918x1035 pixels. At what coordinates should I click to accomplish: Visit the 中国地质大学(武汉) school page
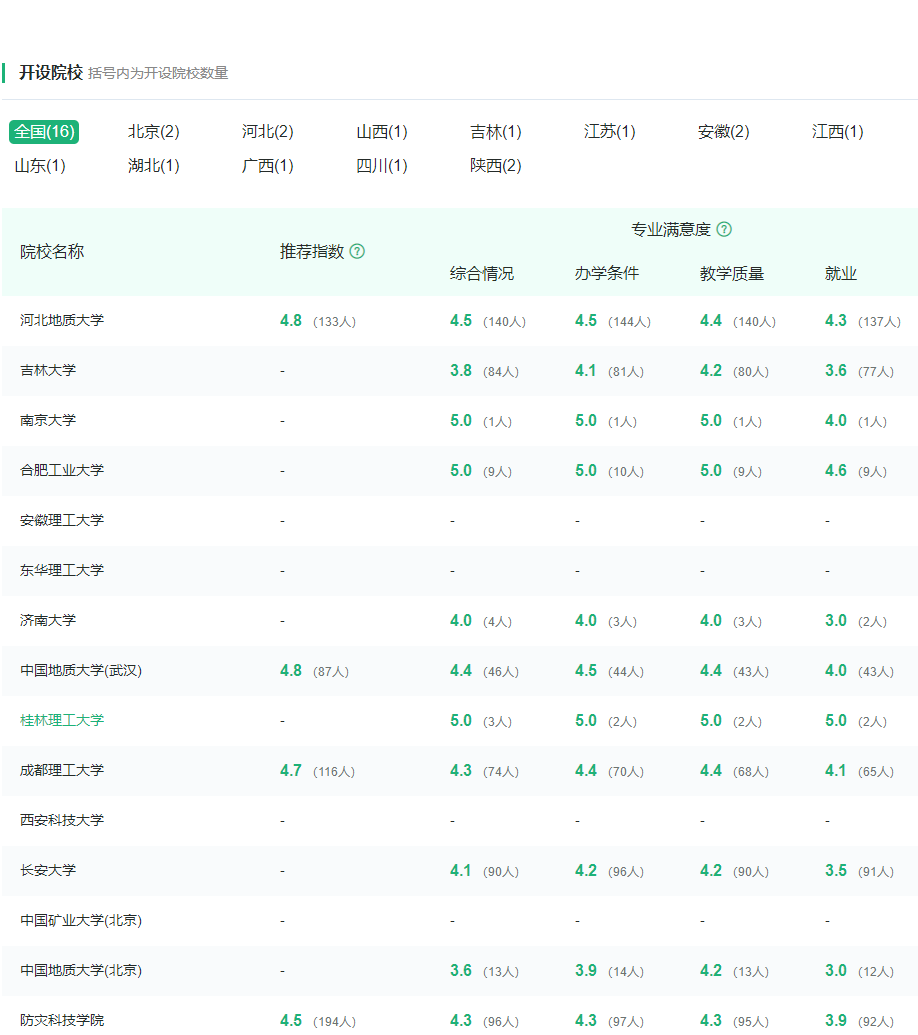point(81,671)
